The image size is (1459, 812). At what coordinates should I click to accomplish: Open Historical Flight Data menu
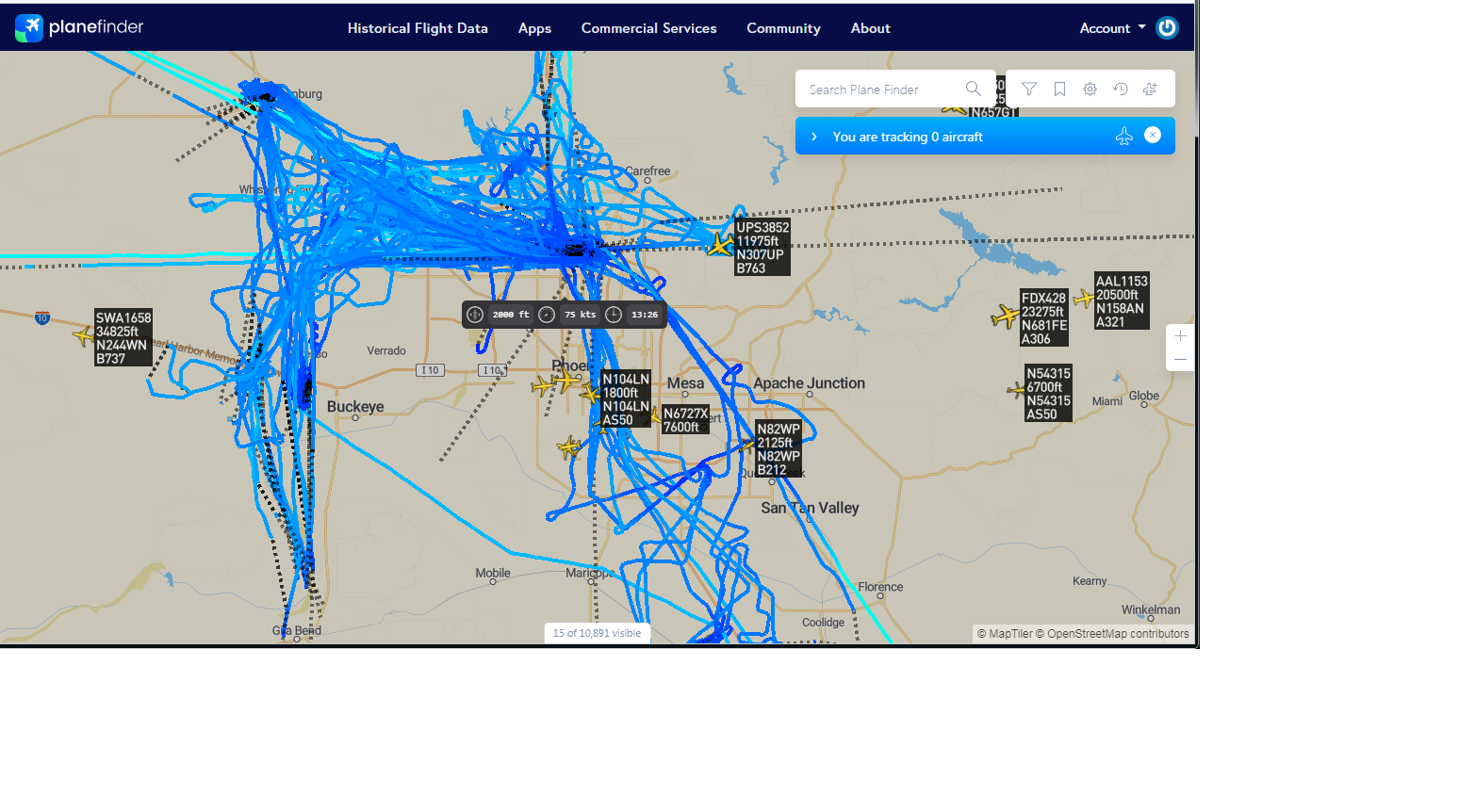pyautogui.click(x=418, y=28)
